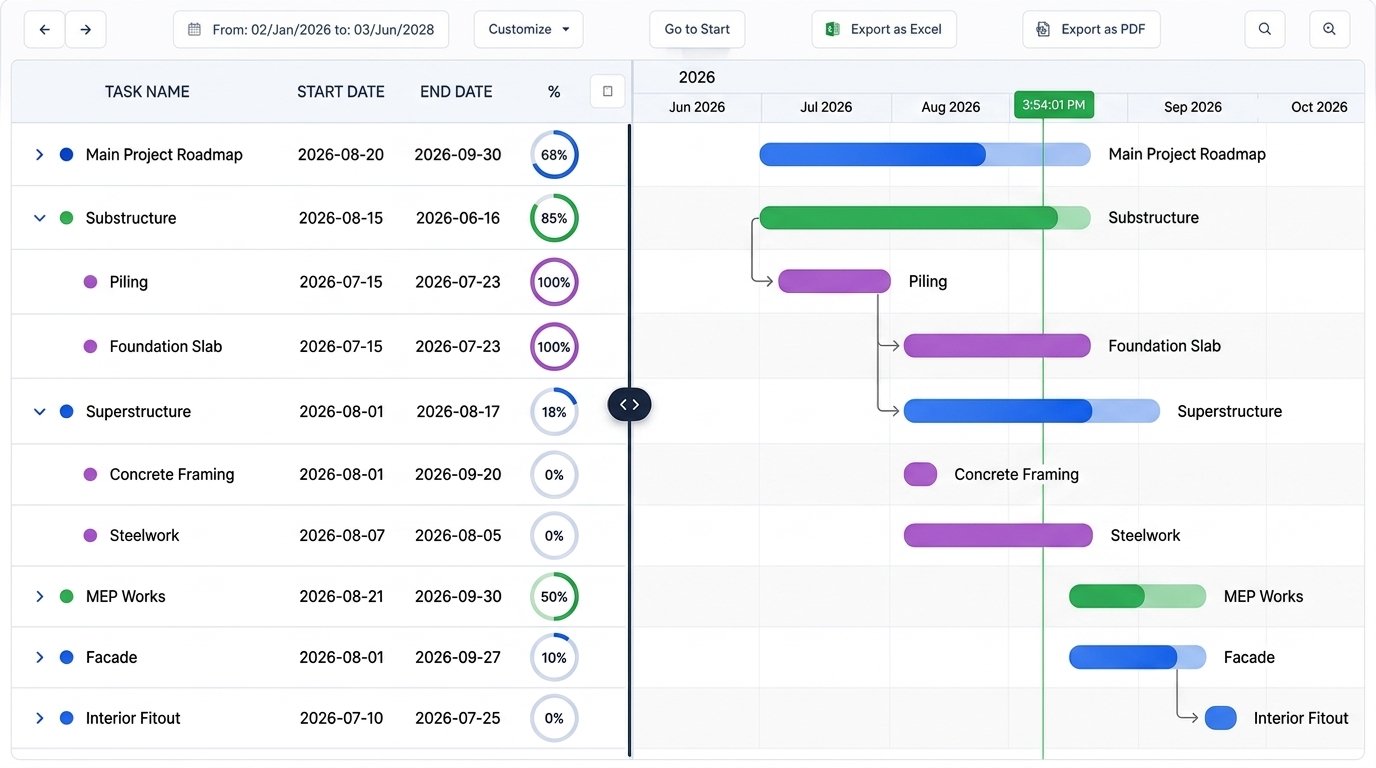This screenshot has height=768, width=1376.
Task: Open the date range picker
Action: 311,30
